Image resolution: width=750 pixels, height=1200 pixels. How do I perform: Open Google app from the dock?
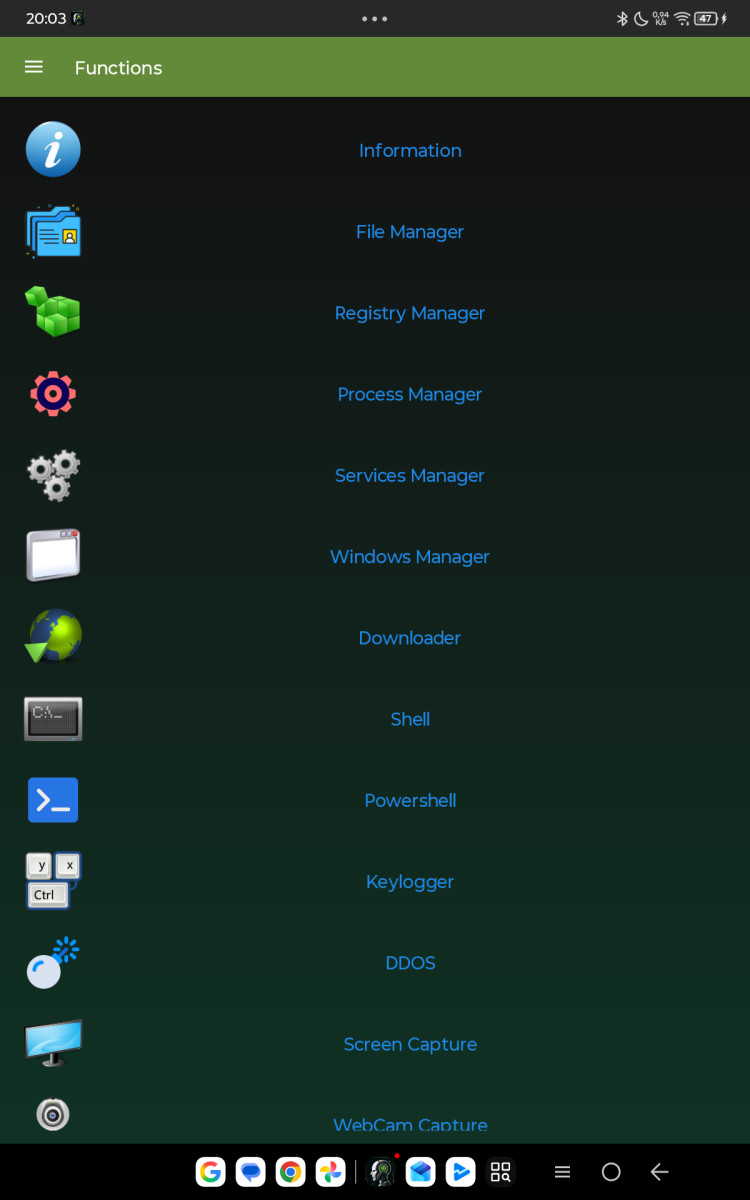pos(210,1172)
